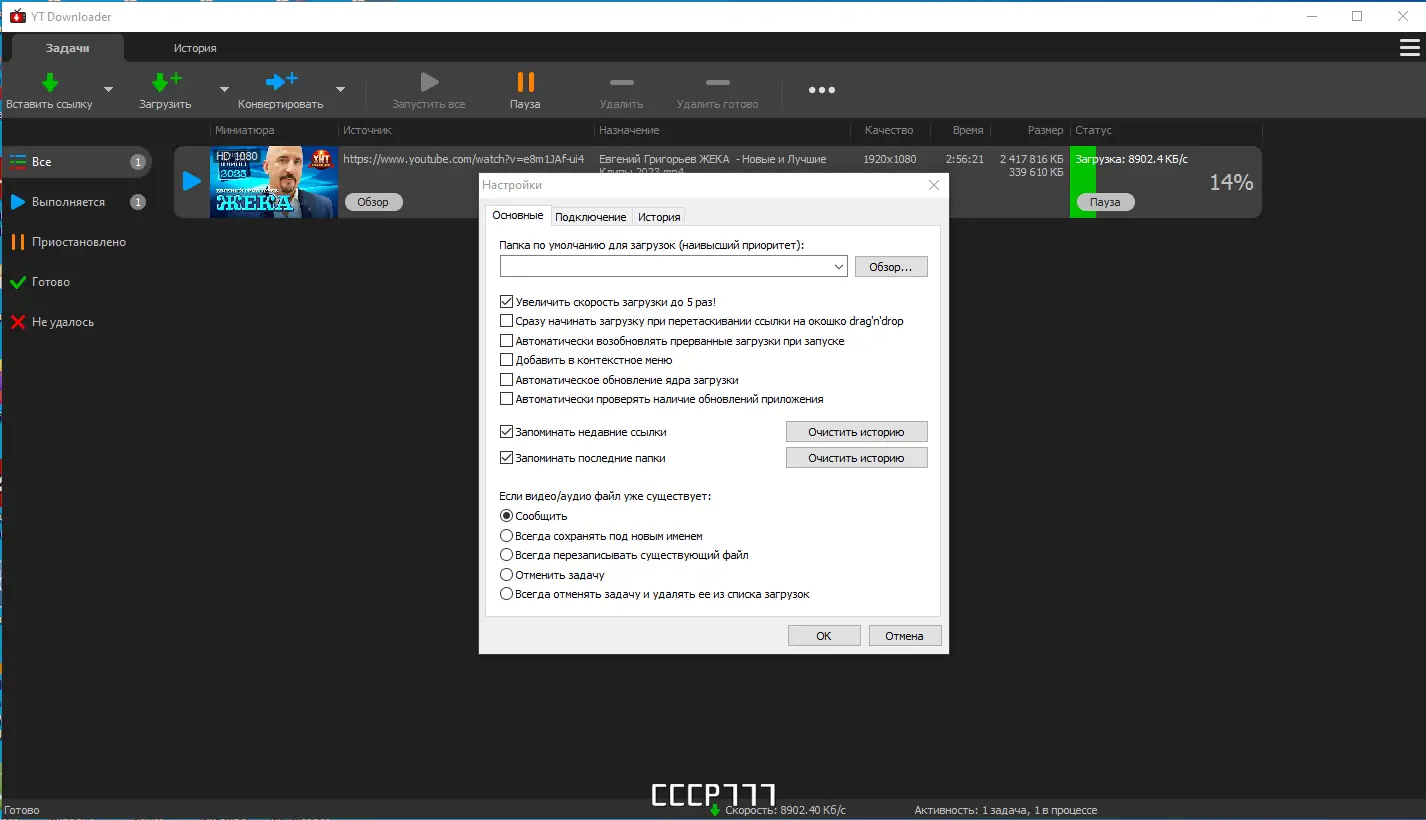Switch to the Задачи tab

click(x=67, y=48)
